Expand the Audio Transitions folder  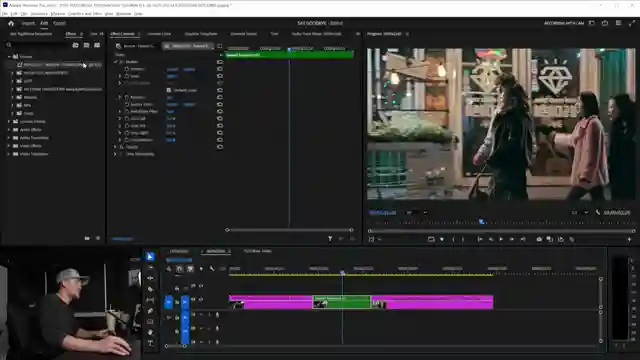[9, 138]
